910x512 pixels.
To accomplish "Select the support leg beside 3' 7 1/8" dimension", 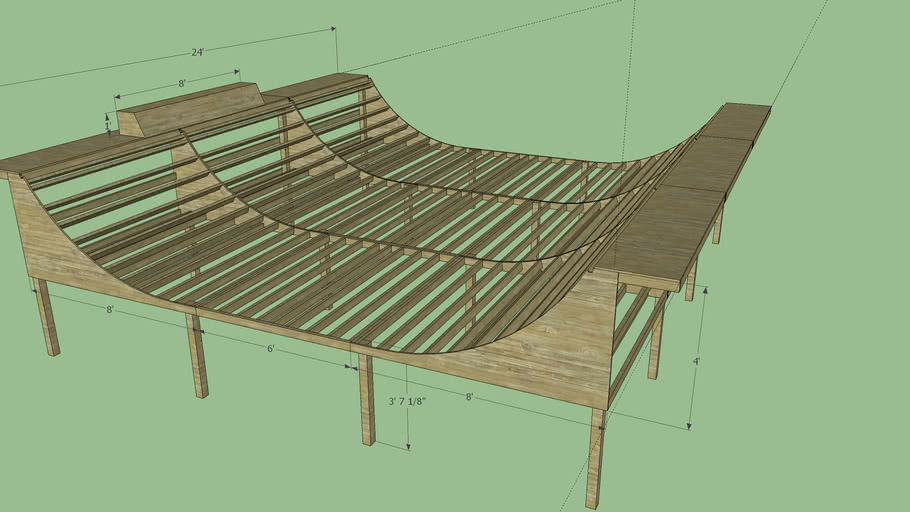I will click(367, 400).
